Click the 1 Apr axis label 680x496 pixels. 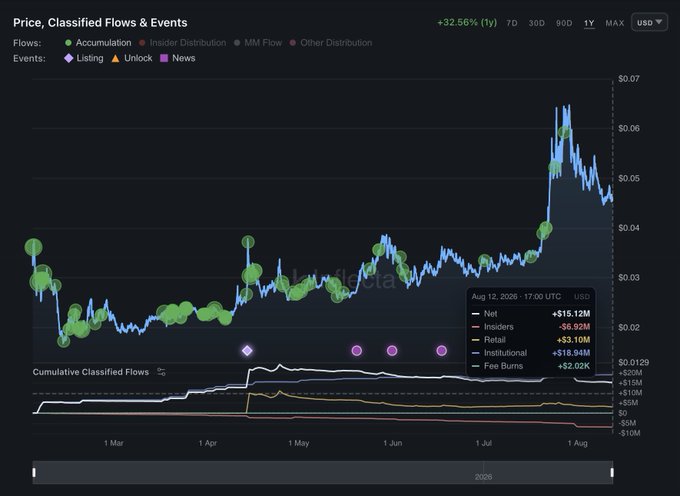coord(208,443)
